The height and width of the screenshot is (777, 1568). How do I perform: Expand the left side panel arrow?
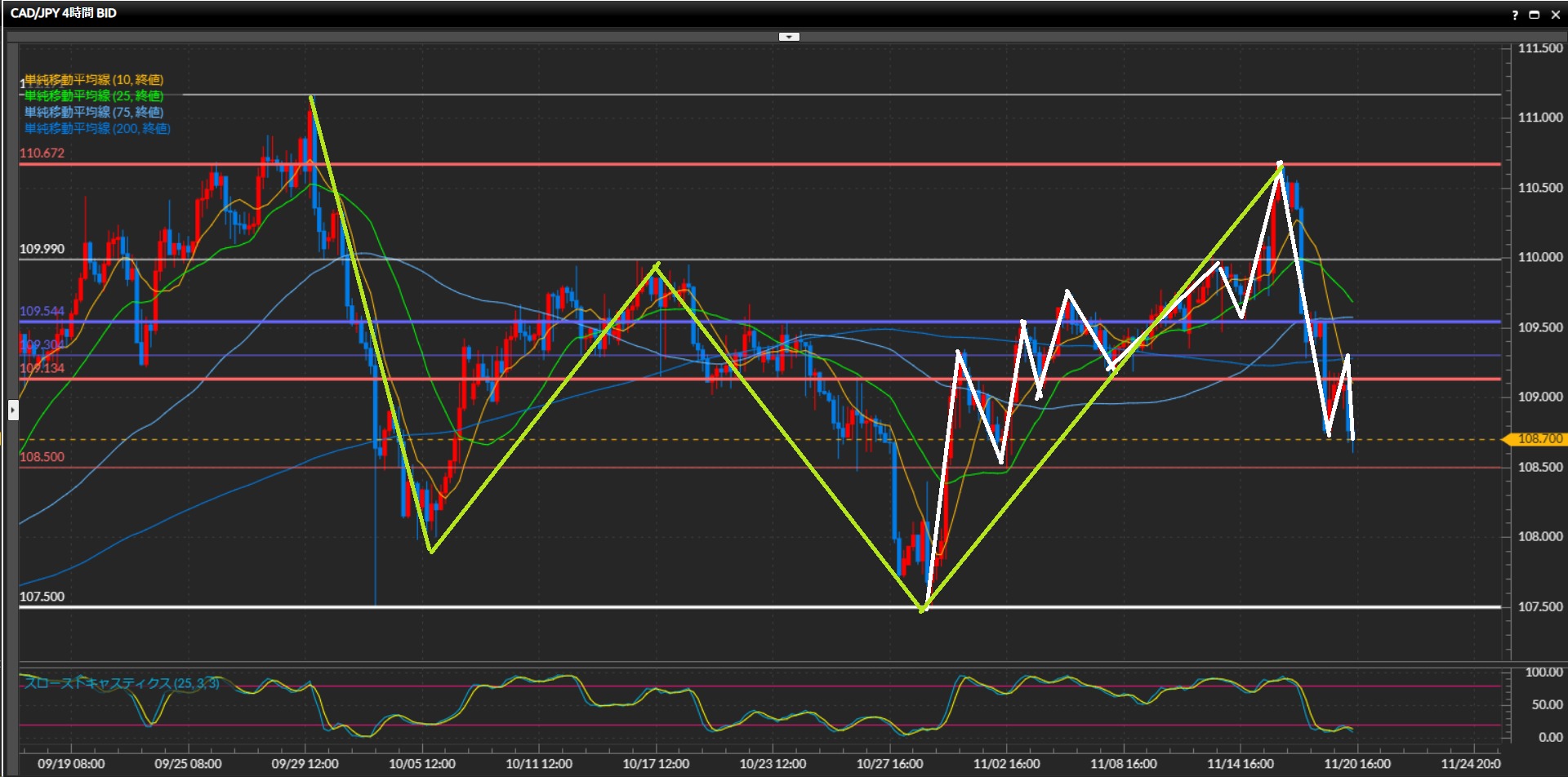click(13, 410)
